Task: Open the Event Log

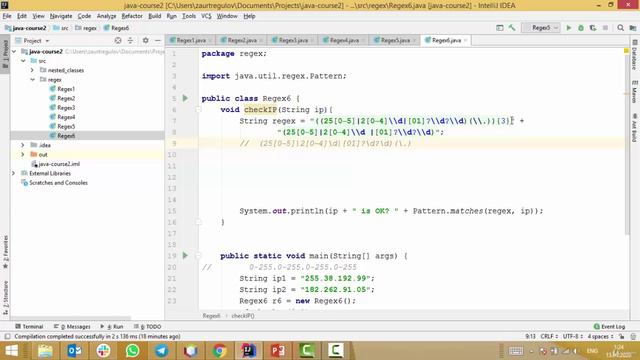Action: 609,327
